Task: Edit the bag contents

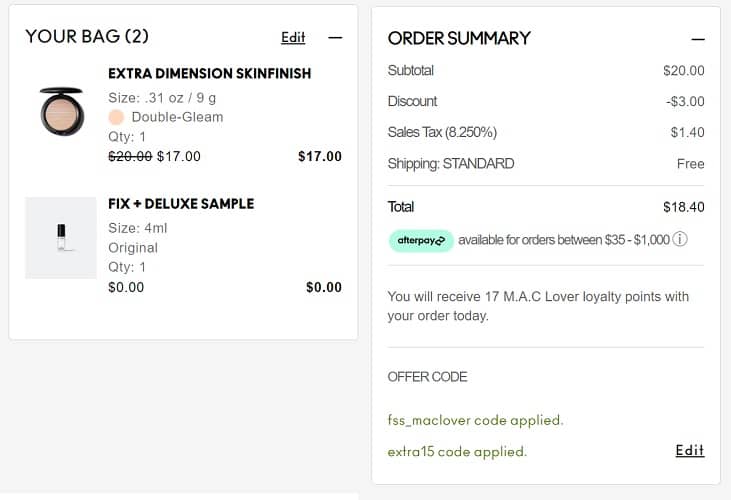Action: point(293,38)
